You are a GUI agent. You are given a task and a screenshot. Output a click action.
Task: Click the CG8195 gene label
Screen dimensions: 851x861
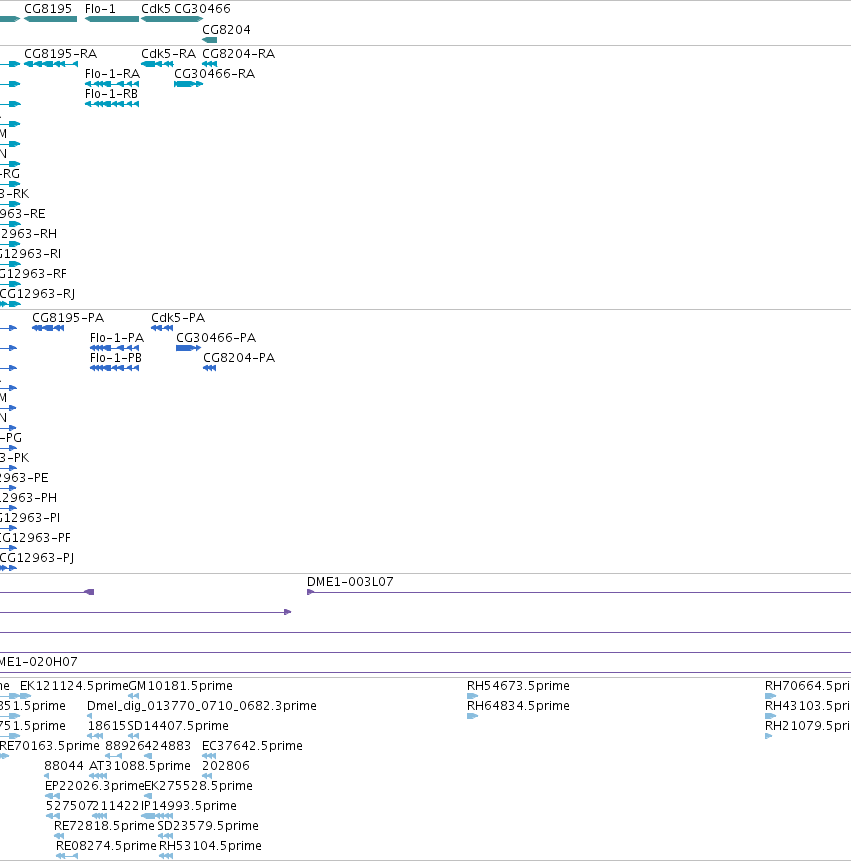pyautogui.click(x=48, y=9)
